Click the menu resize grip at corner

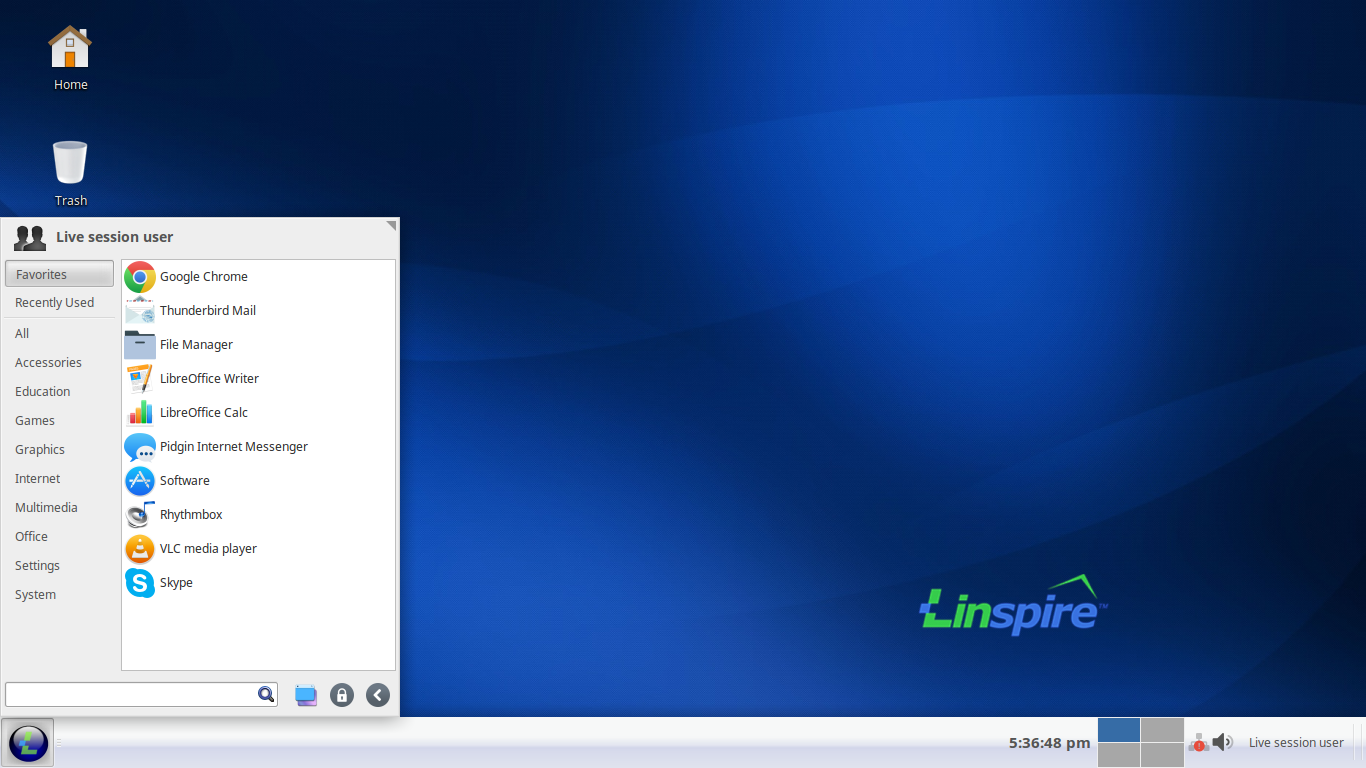click(x=391, y=226)
